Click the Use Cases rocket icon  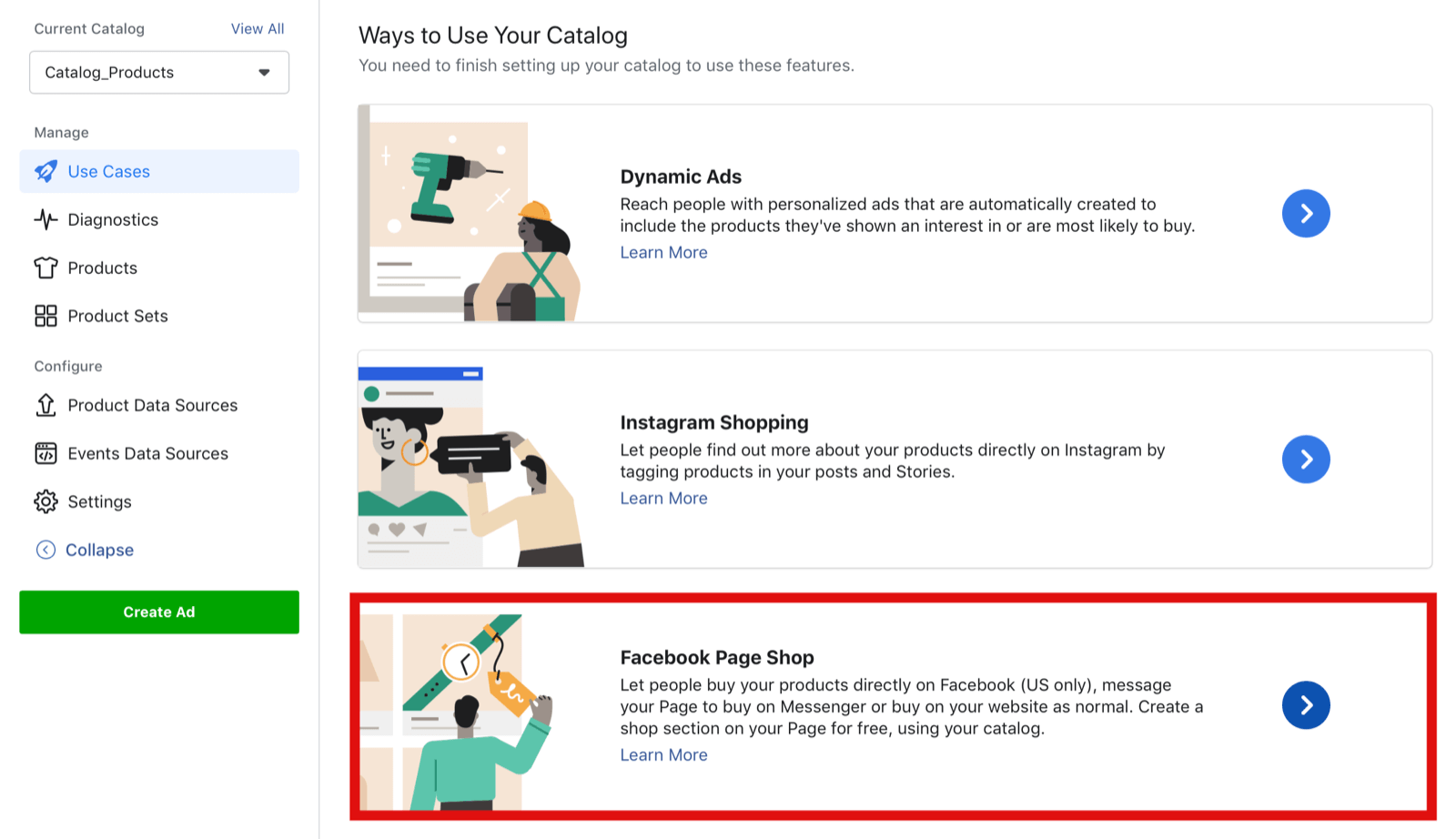click(45, 171)
